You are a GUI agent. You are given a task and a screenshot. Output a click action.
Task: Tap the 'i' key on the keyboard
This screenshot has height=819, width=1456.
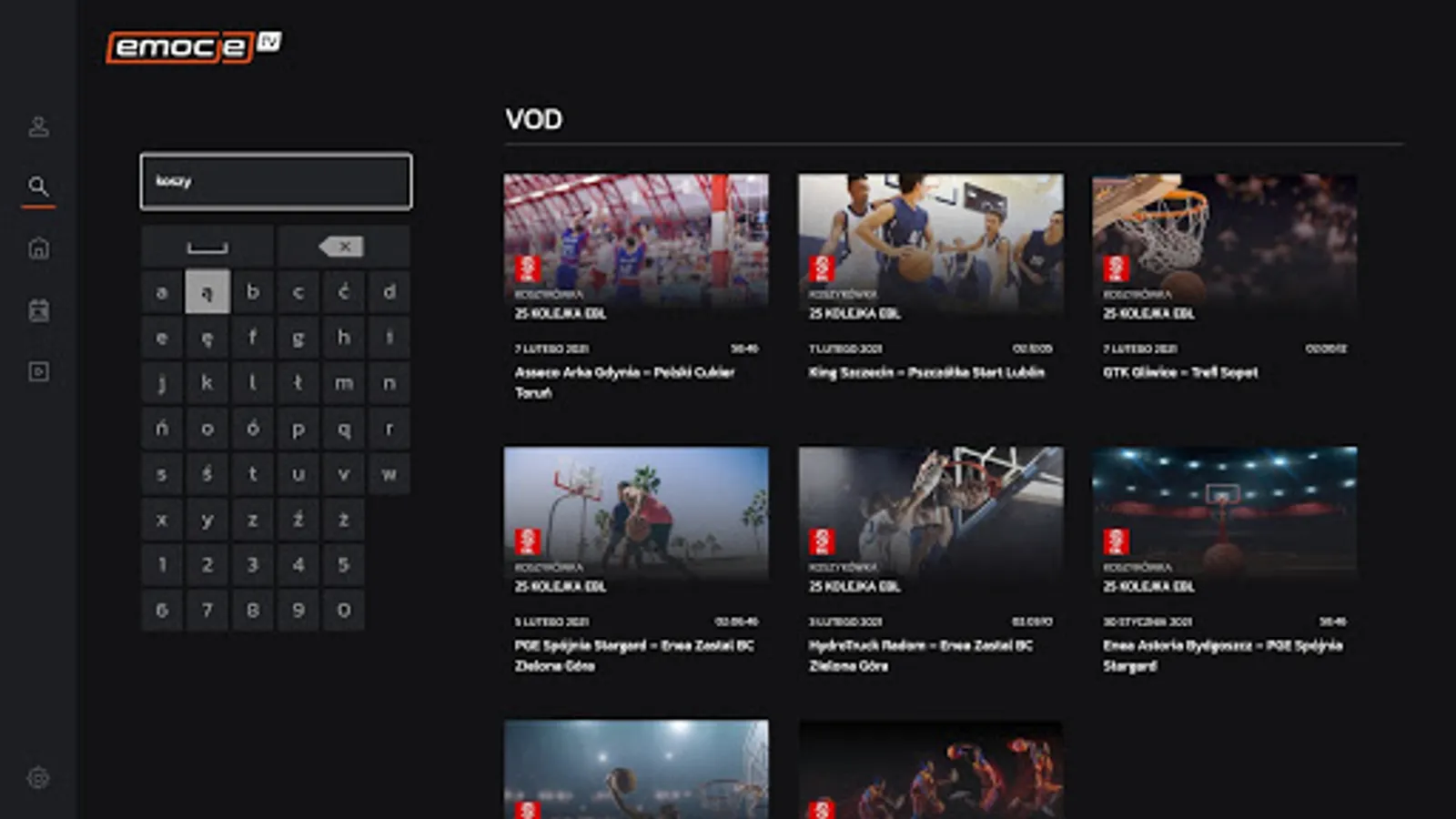click(x=389, y=338)
